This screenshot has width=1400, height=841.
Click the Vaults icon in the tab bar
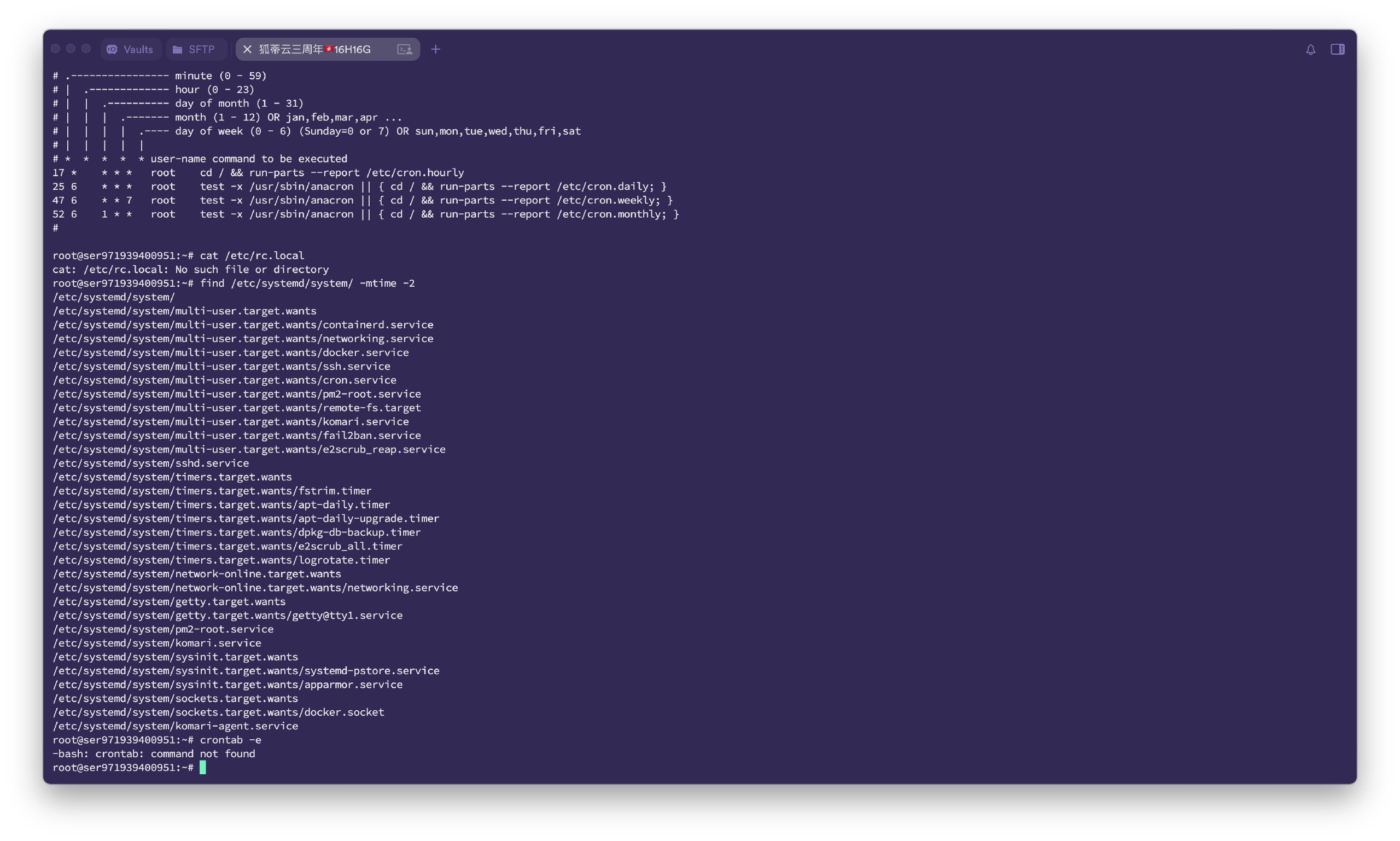112,49
